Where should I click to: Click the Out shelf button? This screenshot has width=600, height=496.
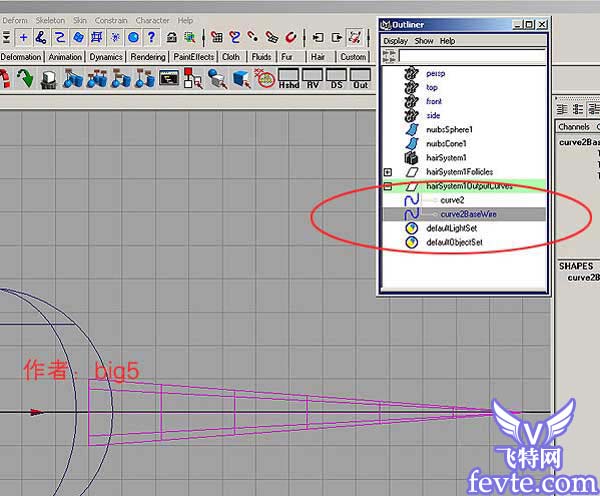[360, 79]
